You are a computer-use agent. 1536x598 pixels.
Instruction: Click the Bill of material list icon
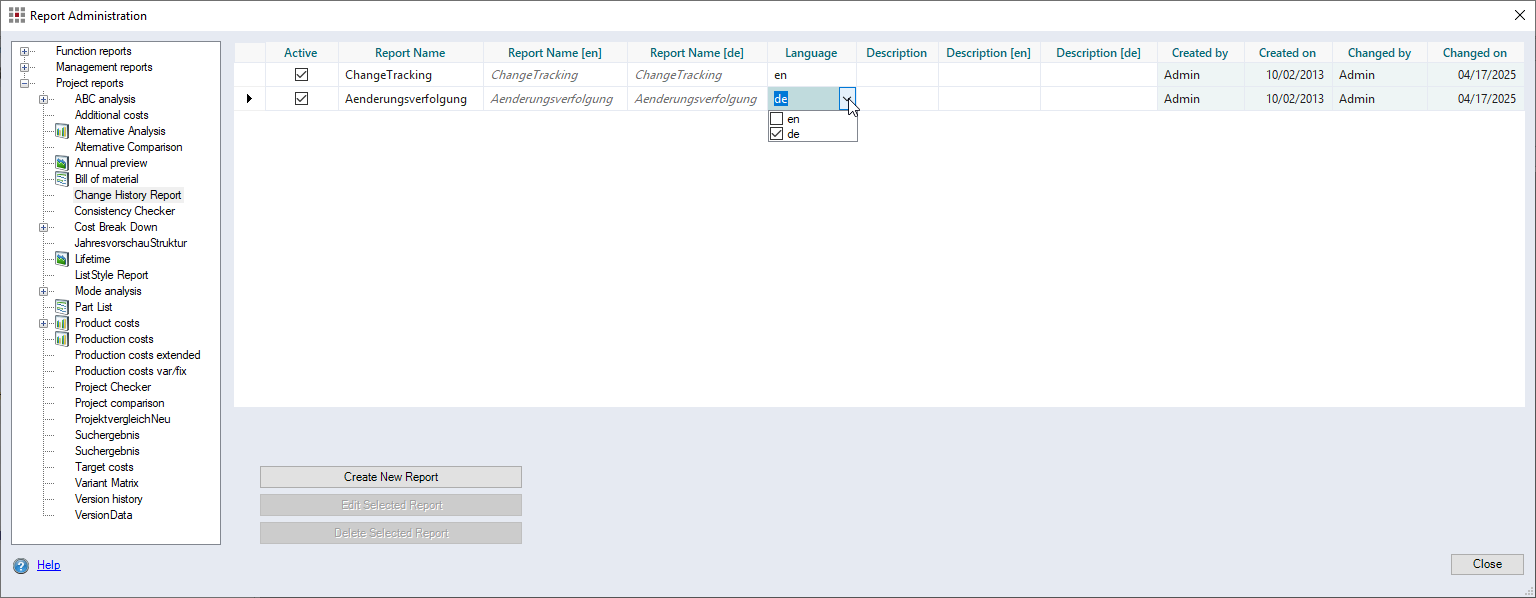pyautogui.click(x=61, y=179)
